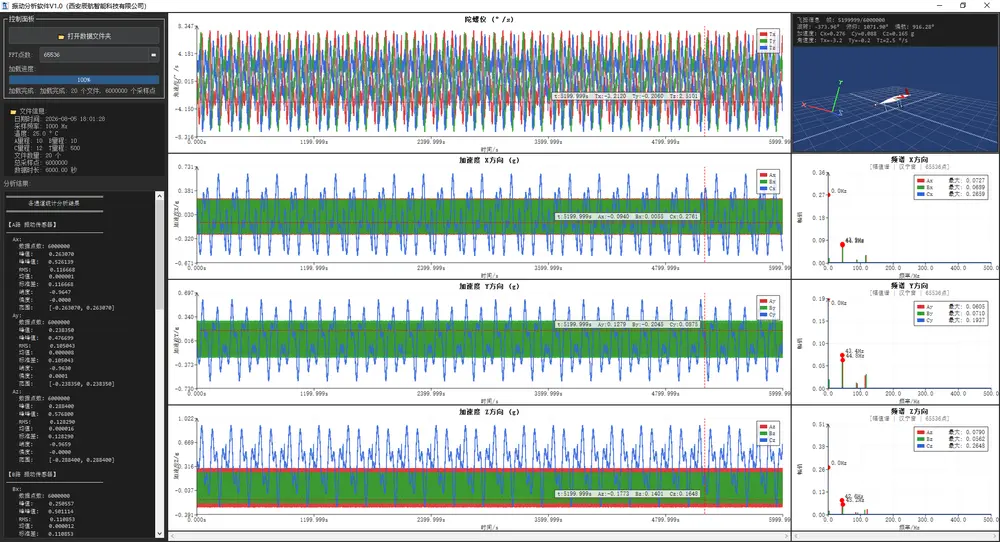
Task: Click the Cy legend entry in Y acceleration plot
Action: pyautogui.click(x=768, y=315)
